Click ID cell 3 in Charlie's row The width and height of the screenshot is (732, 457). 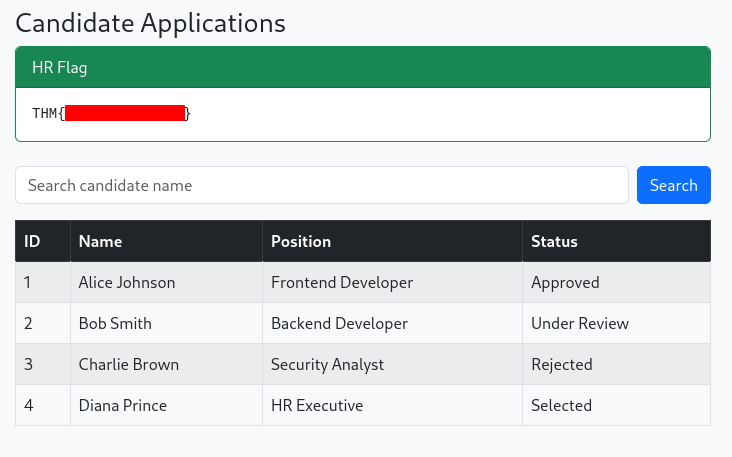[43, 365]
